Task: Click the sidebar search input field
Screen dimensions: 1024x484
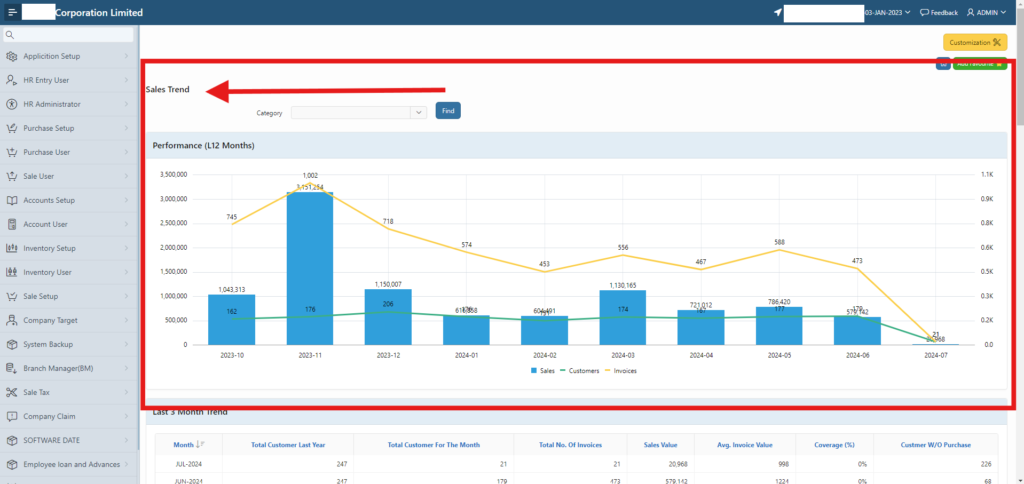Action: (x=70, y=35)
